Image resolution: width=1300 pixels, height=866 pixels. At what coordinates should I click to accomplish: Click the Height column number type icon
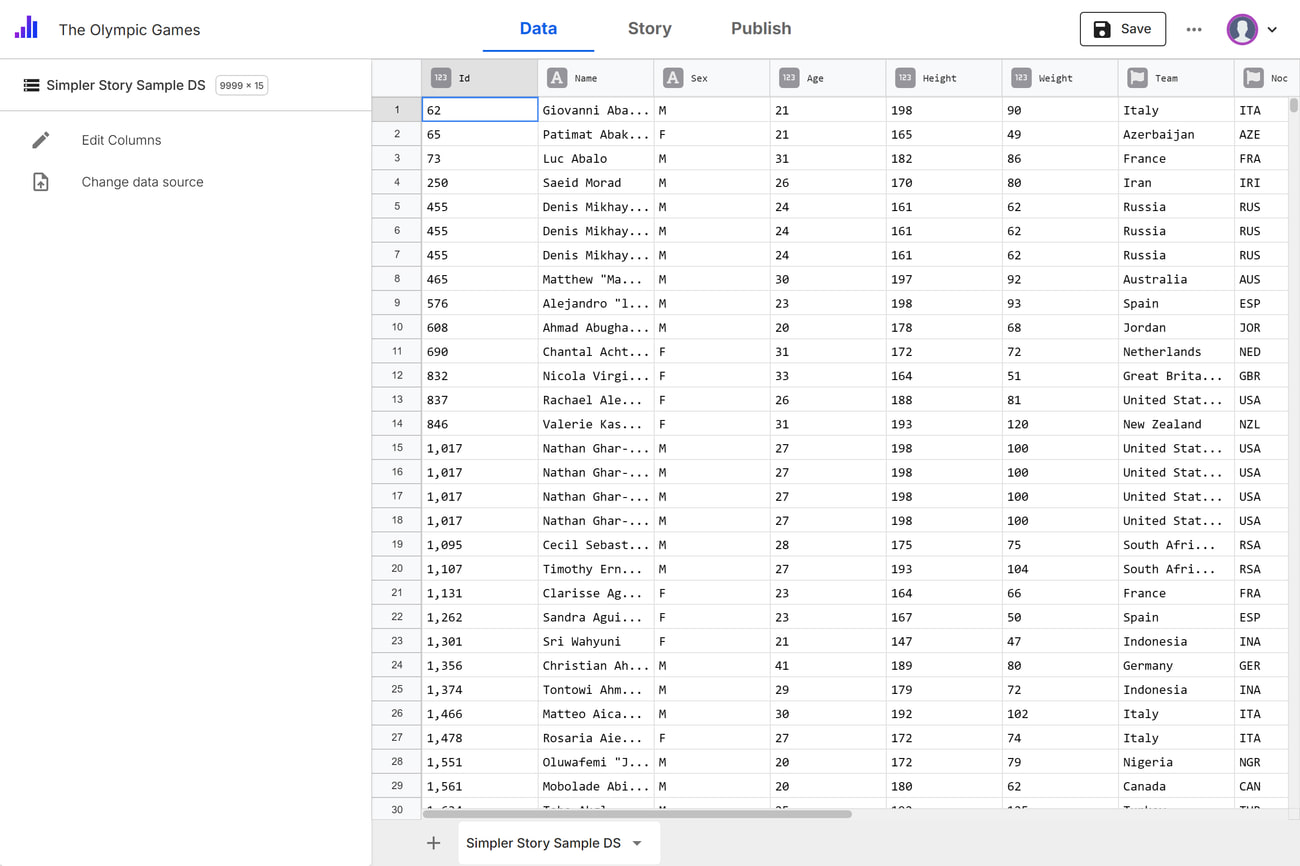(x=905, y=77)
